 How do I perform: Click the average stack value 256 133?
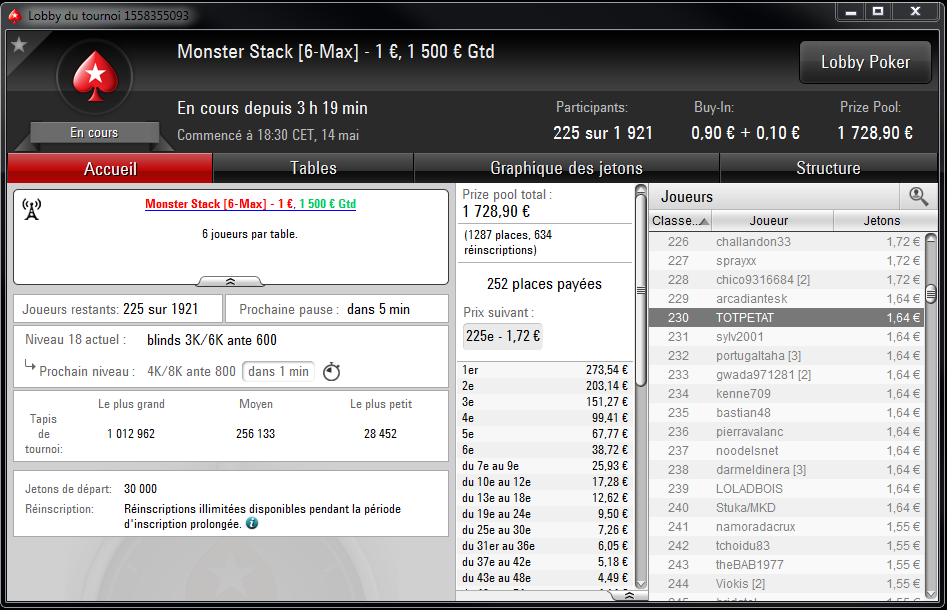point(255,434)
